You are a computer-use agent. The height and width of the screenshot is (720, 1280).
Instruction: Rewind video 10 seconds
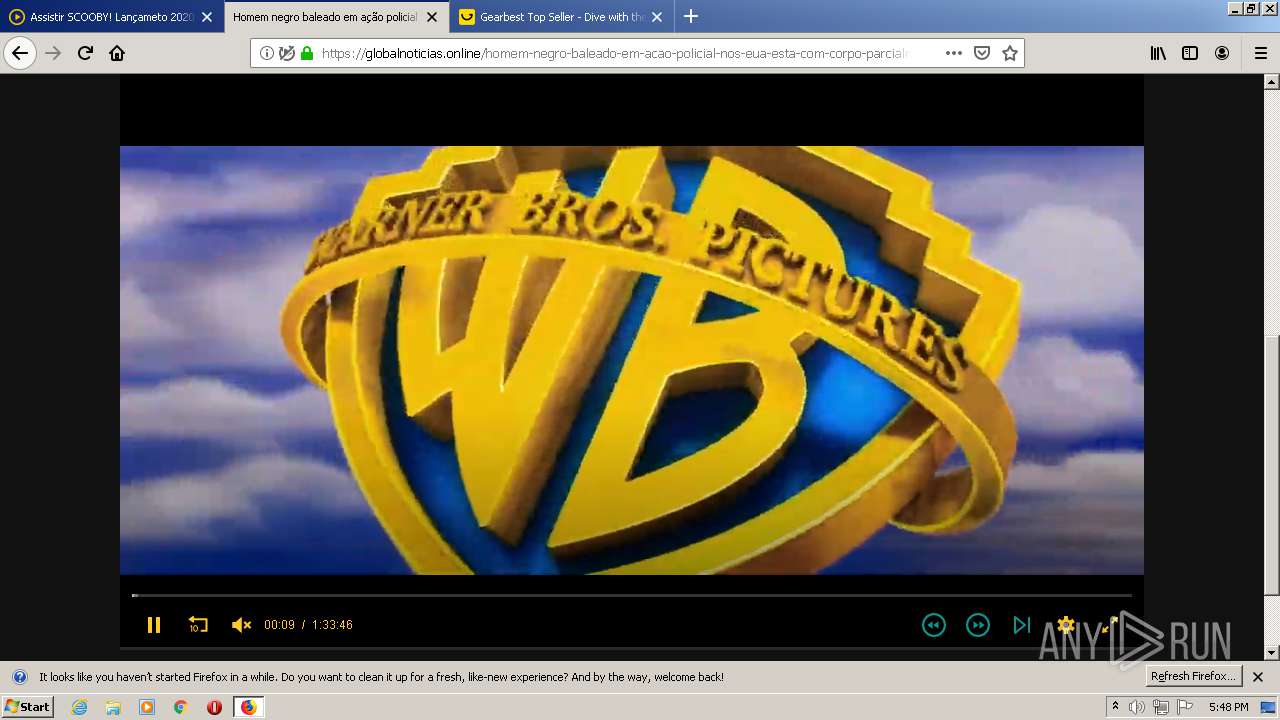point(198,625)
